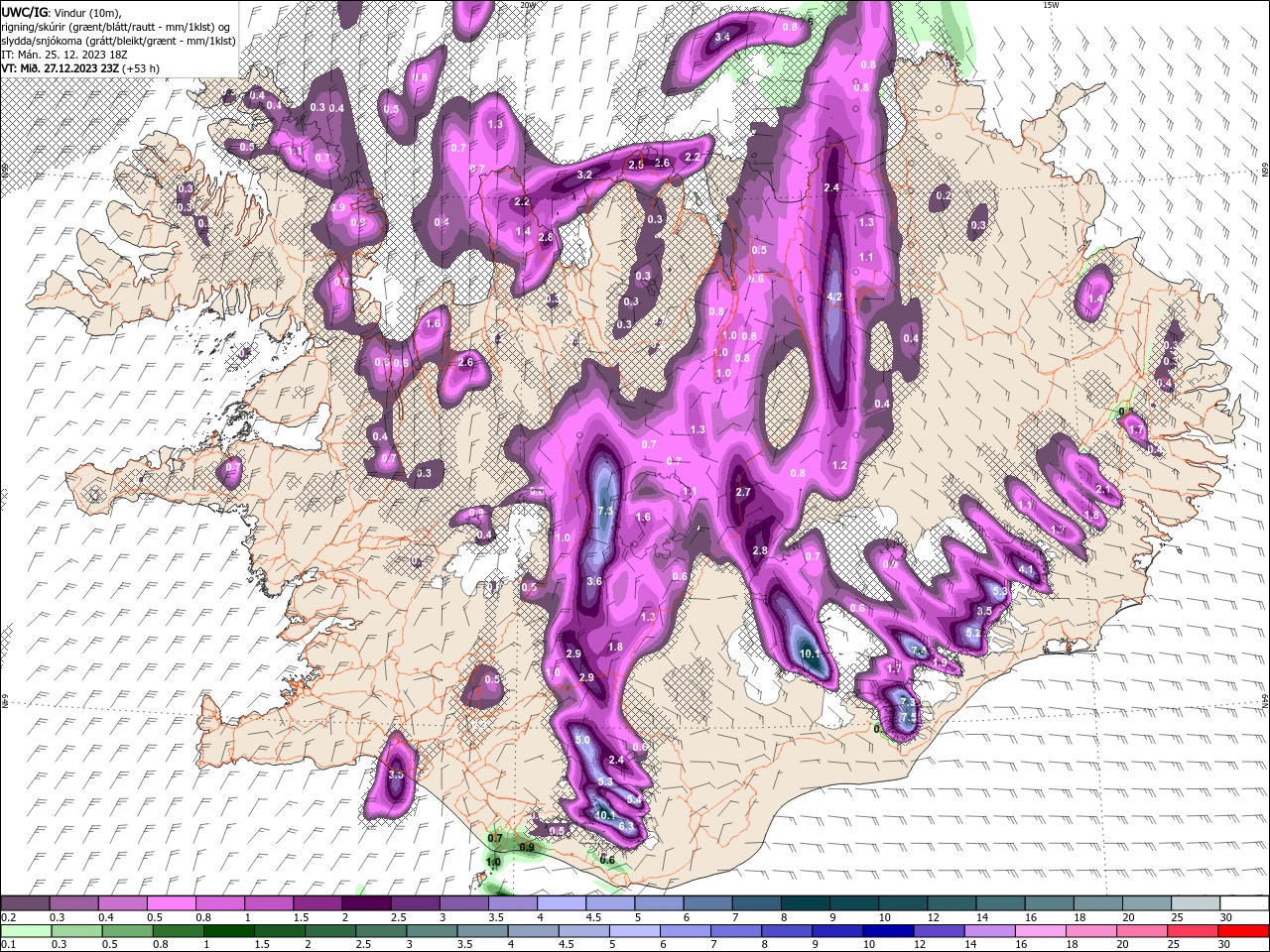This screenshot has width=1270, height=952.
Task: Pick the pale green 0.1 swatch, lower scale
Action: (x=26, y=930)
